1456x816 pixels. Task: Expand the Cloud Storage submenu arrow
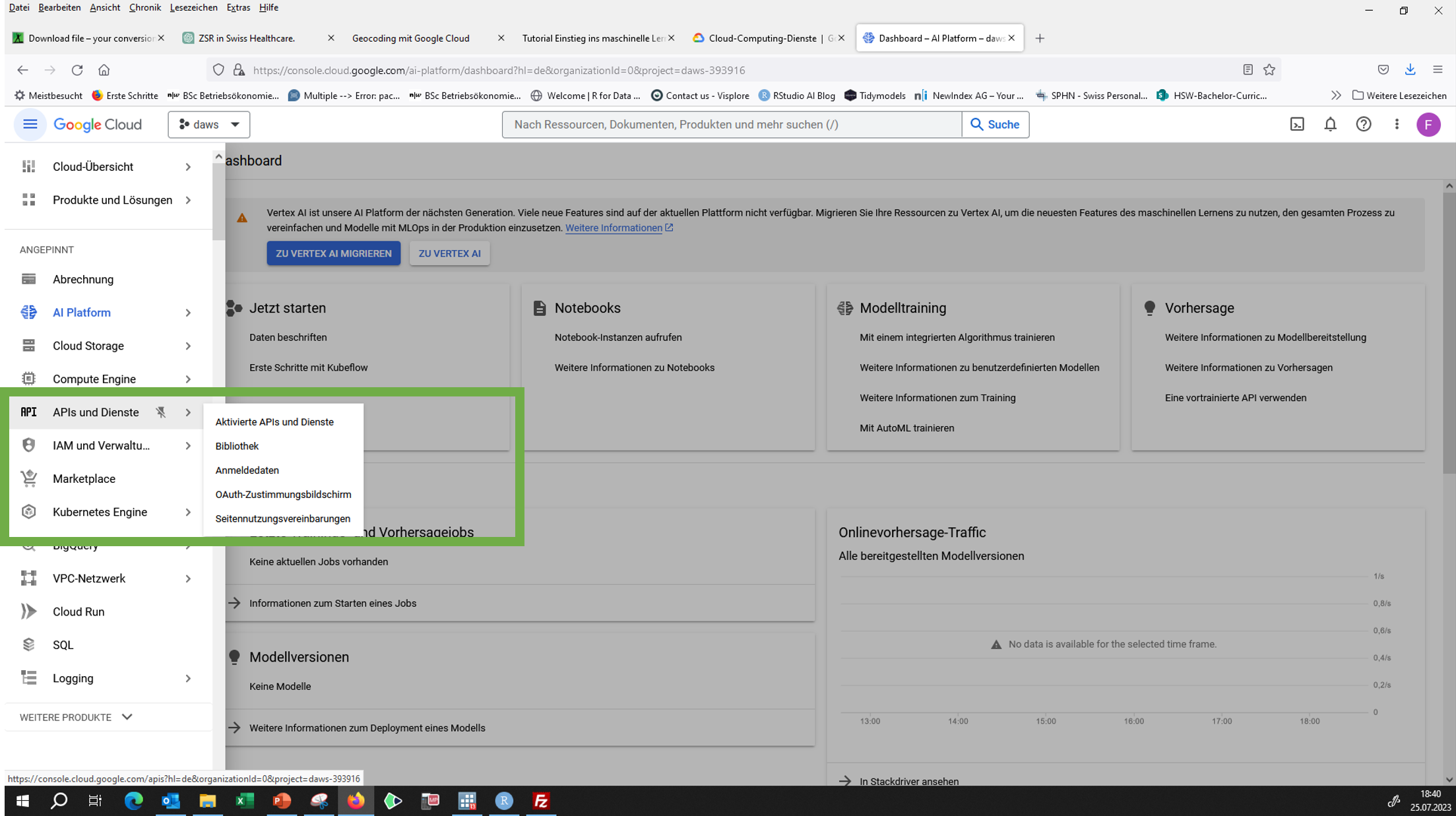[188, 346]
